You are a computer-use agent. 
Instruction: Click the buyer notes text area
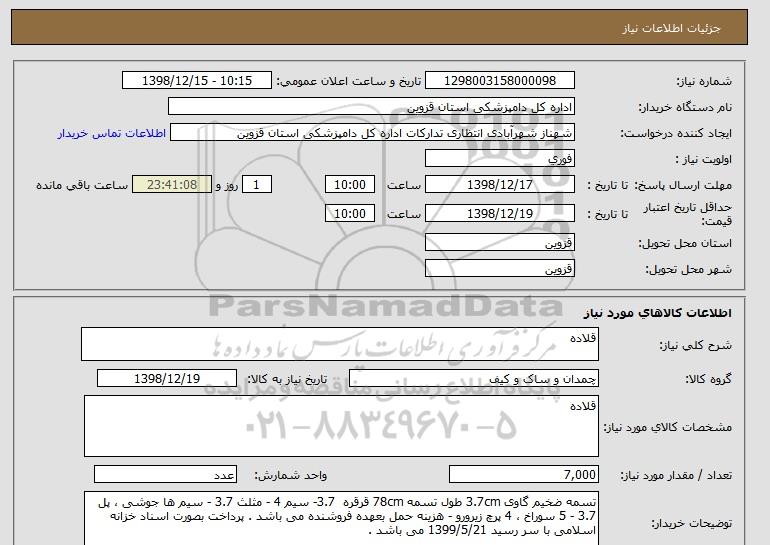[x=341, y=518]
